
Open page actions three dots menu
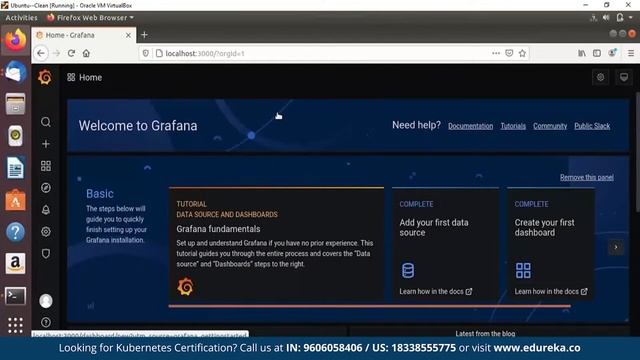point(496,53)
